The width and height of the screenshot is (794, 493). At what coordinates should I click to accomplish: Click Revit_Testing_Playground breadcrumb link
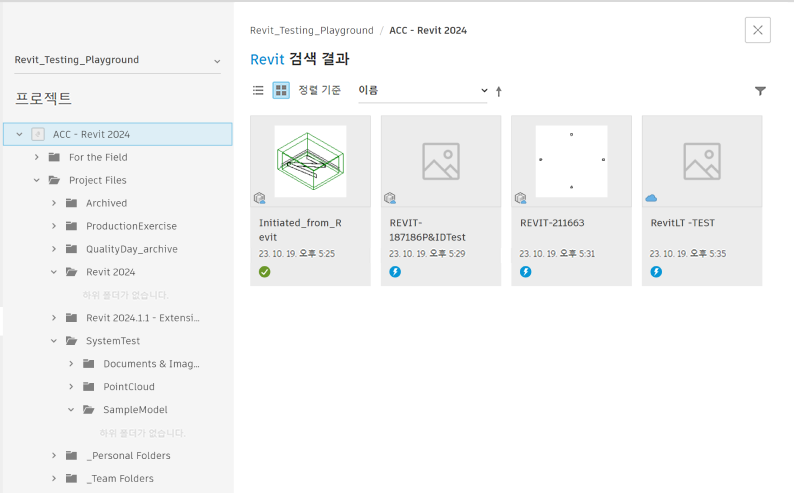click(x=311, y=30)
